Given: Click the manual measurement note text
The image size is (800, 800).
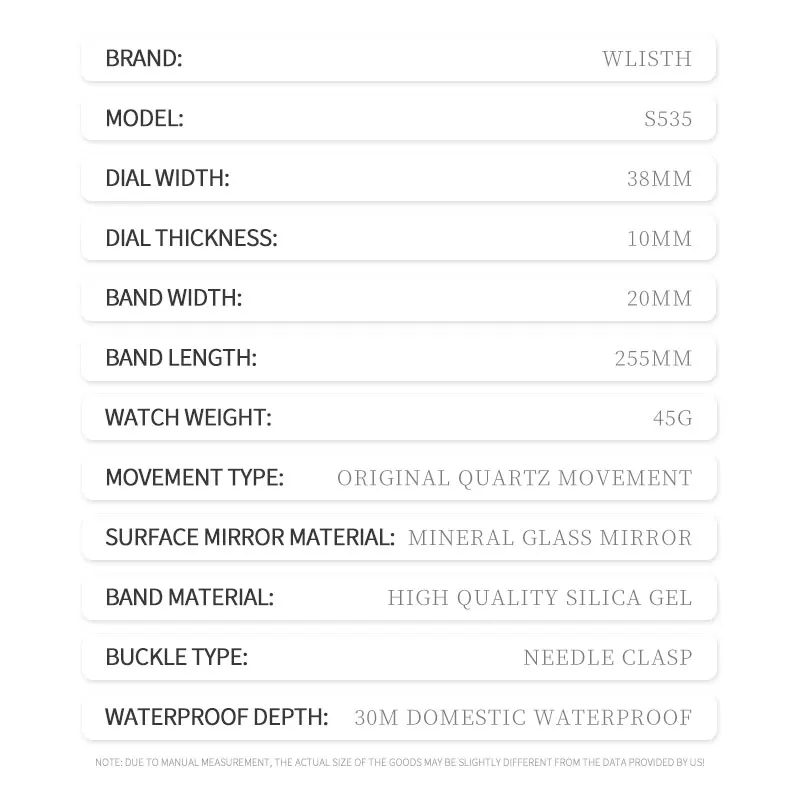Looking at the screenshot, I should click(x=399, y=762).
